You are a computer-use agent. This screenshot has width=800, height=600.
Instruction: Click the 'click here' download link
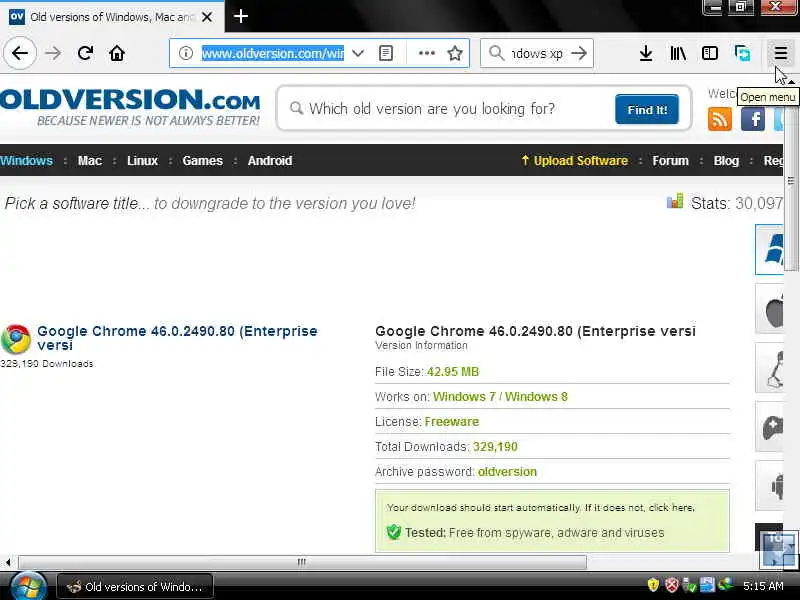(x=671, y=508)
